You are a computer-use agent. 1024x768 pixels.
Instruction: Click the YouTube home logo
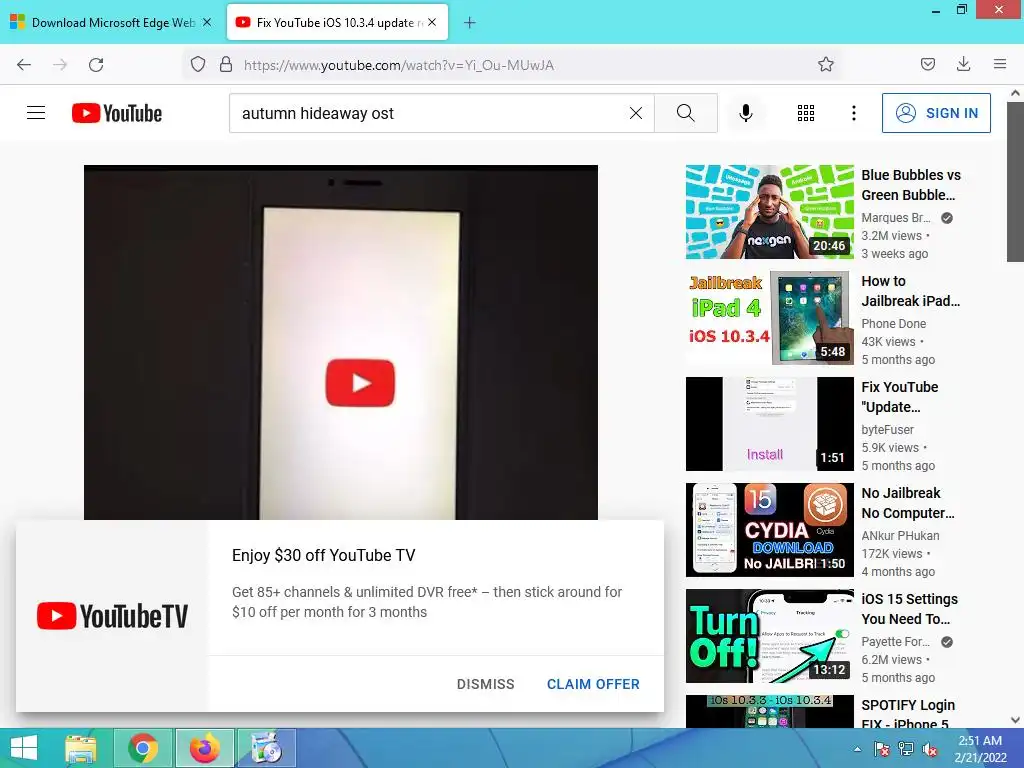(117, 113)
